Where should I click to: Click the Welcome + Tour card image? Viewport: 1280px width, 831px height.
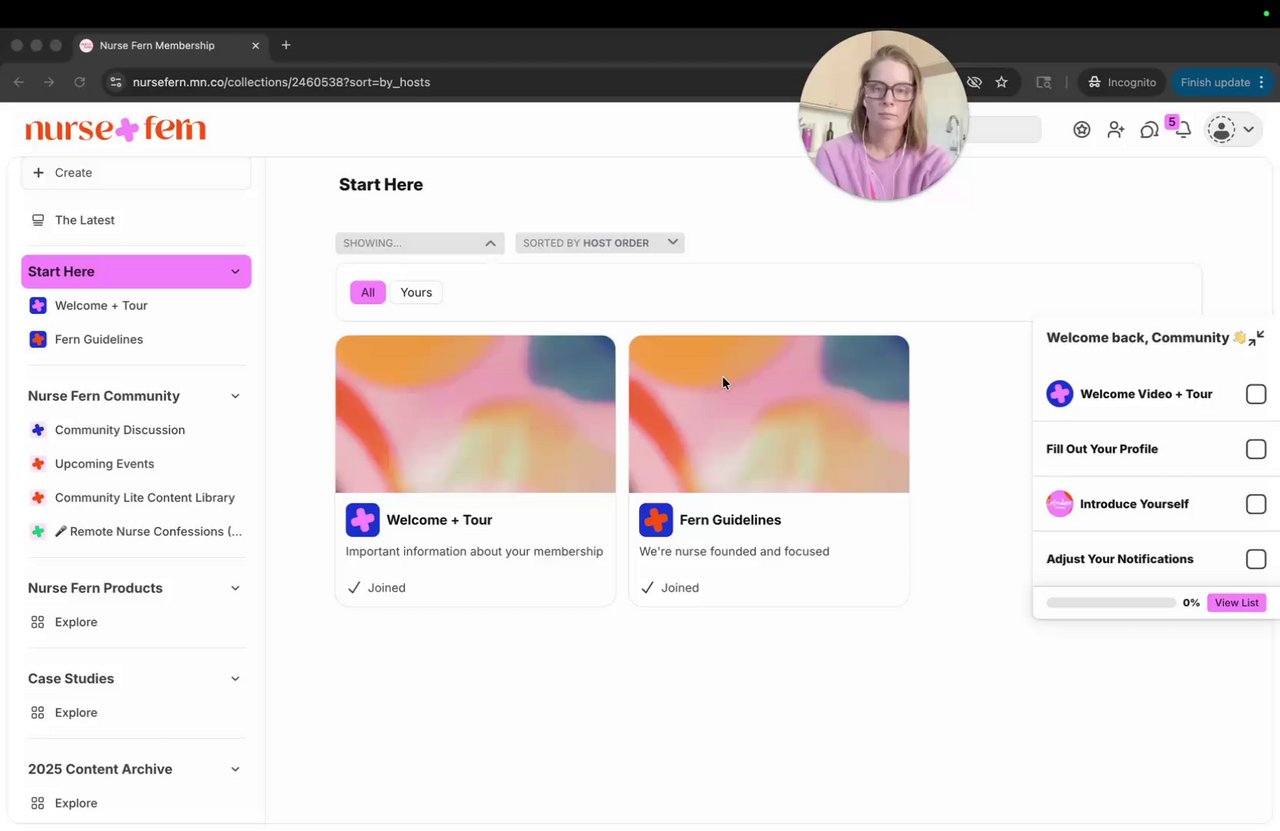(x=475, y=414)
